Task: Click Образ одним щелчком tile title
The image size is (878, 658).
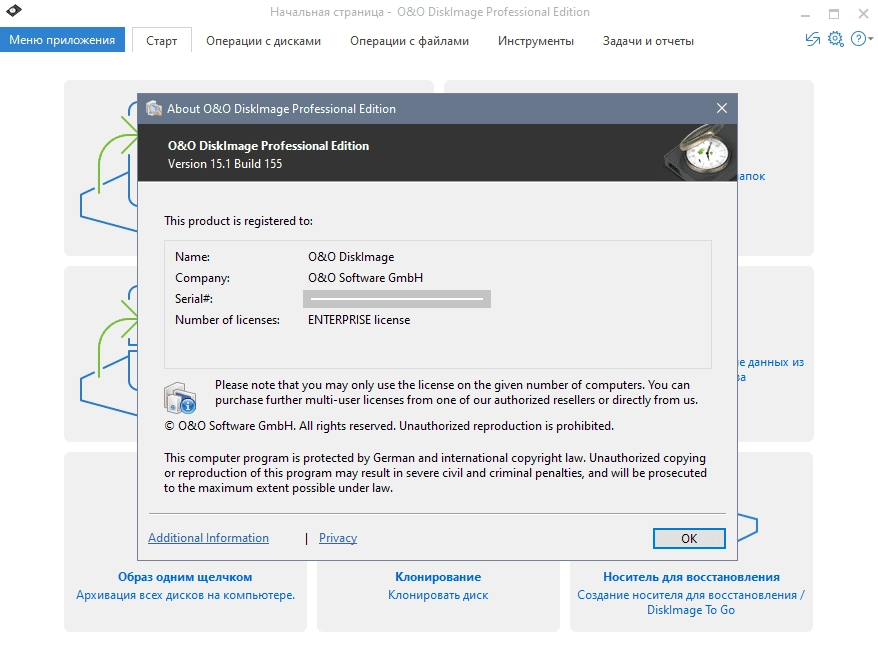Action: pos(185,577)
